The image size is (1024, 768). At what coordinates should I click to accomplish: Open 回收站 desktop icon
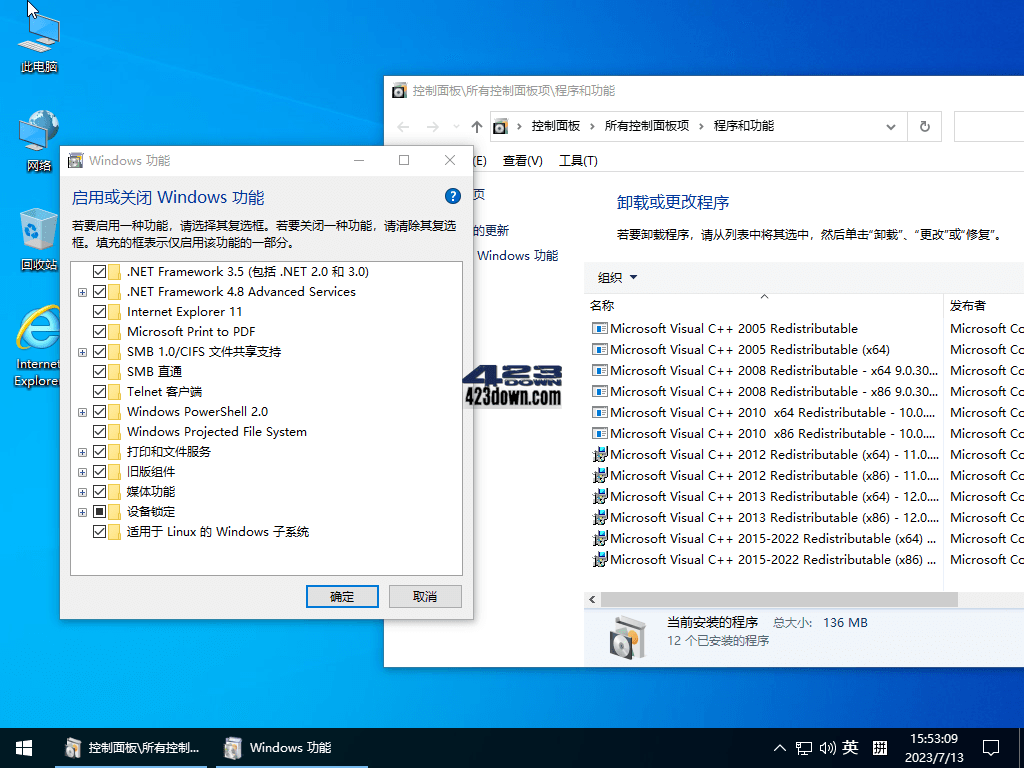pyautogui.click(x=38, y=228)
